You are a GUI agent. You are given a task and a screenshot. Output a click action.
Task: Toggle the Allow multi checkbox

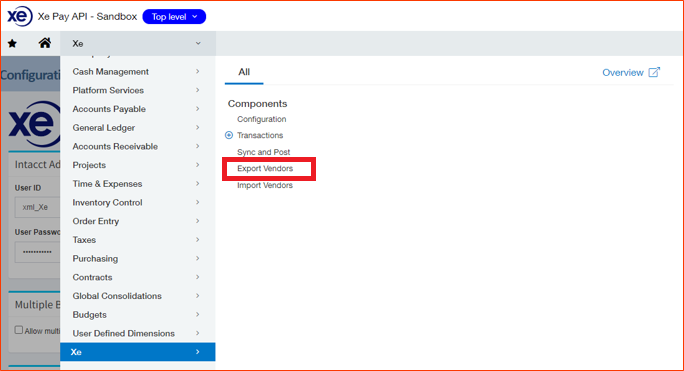[x=19, y=330]
